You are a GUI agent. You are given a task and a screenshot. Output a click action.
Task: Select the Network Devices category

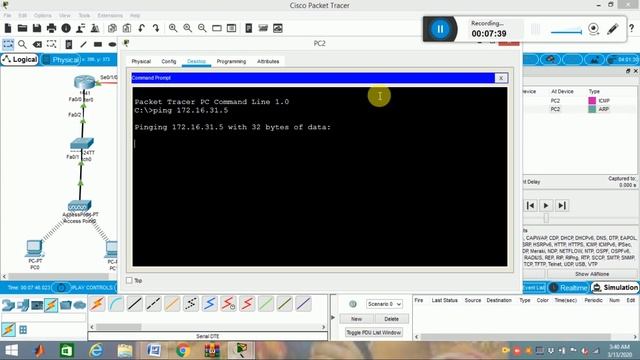(8, 305)
